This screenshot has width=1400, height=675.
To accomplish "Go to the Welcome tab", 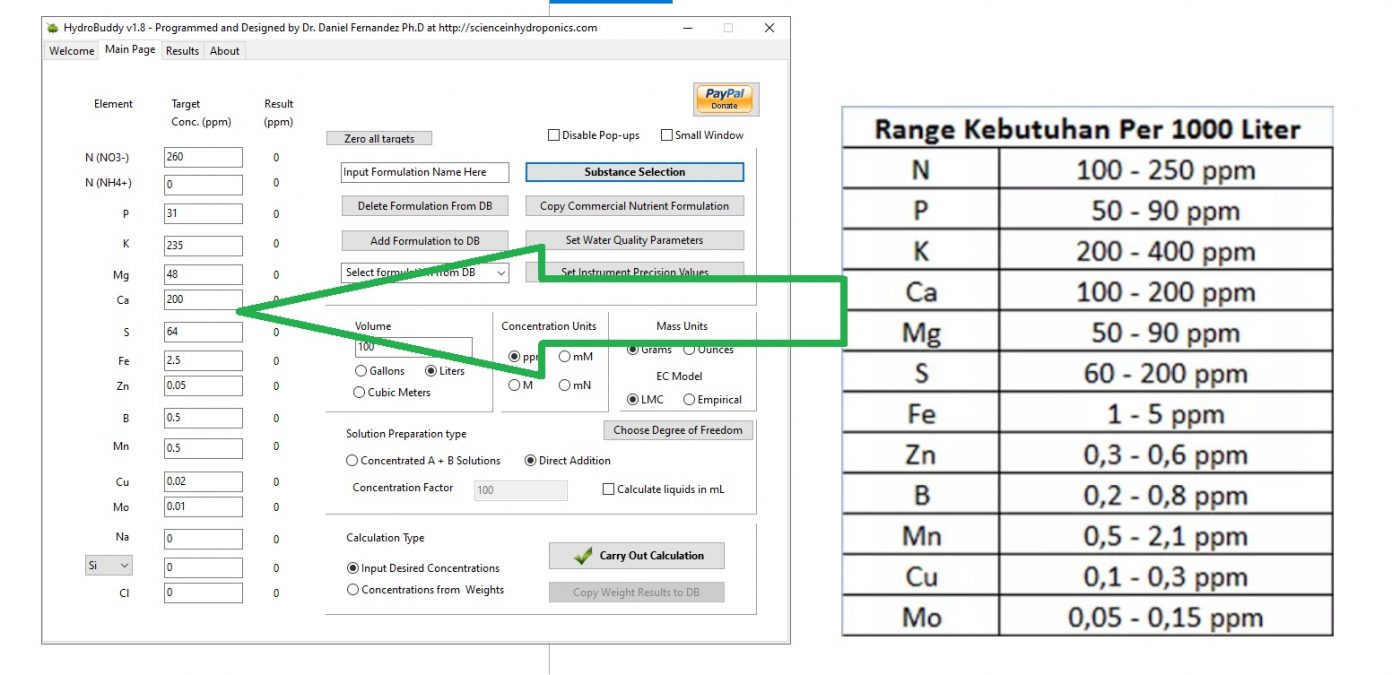I will tap(72, 51).
